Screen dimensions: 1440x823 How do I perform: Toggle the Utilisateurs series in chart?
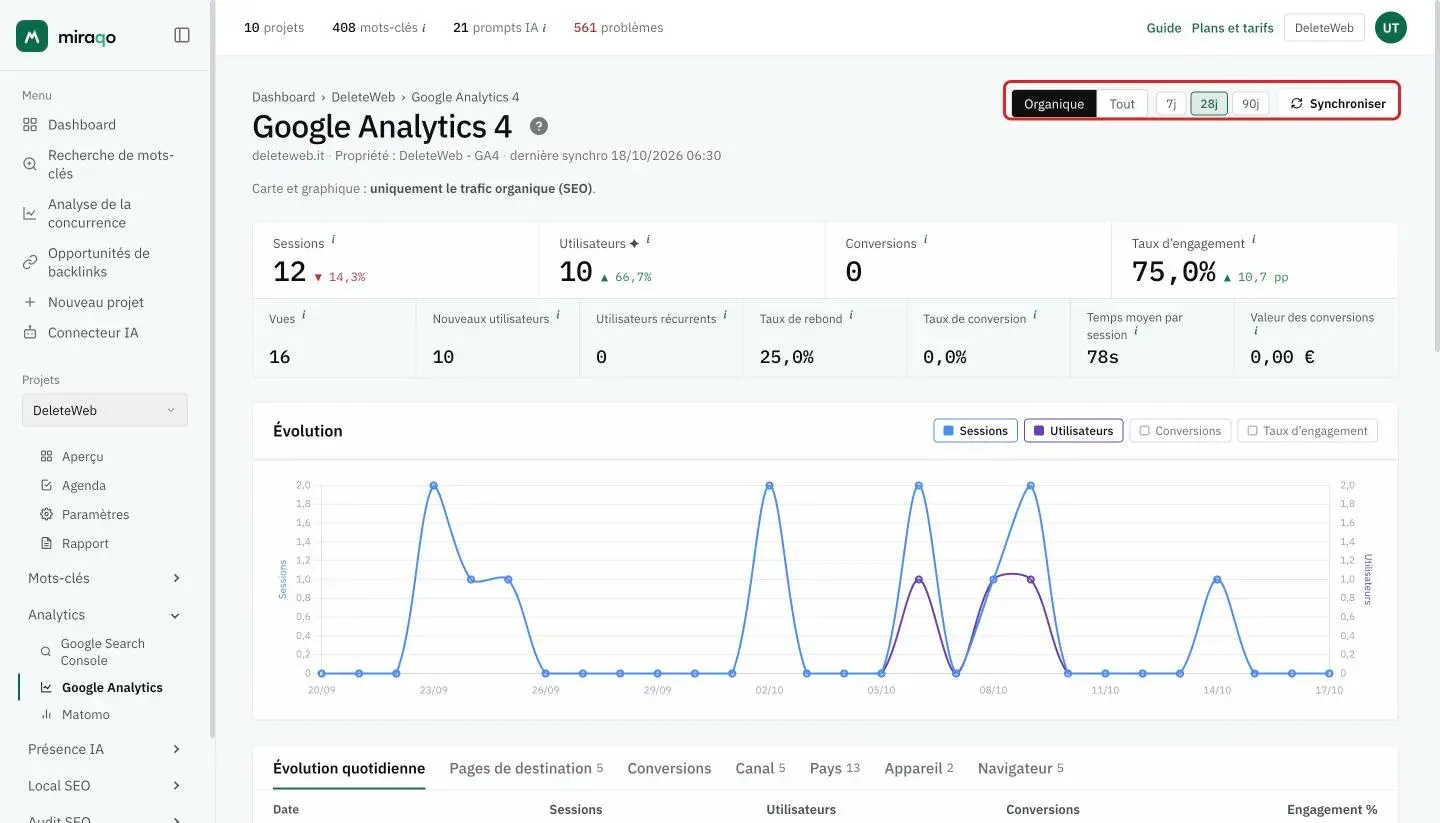tap(1073, 431)
